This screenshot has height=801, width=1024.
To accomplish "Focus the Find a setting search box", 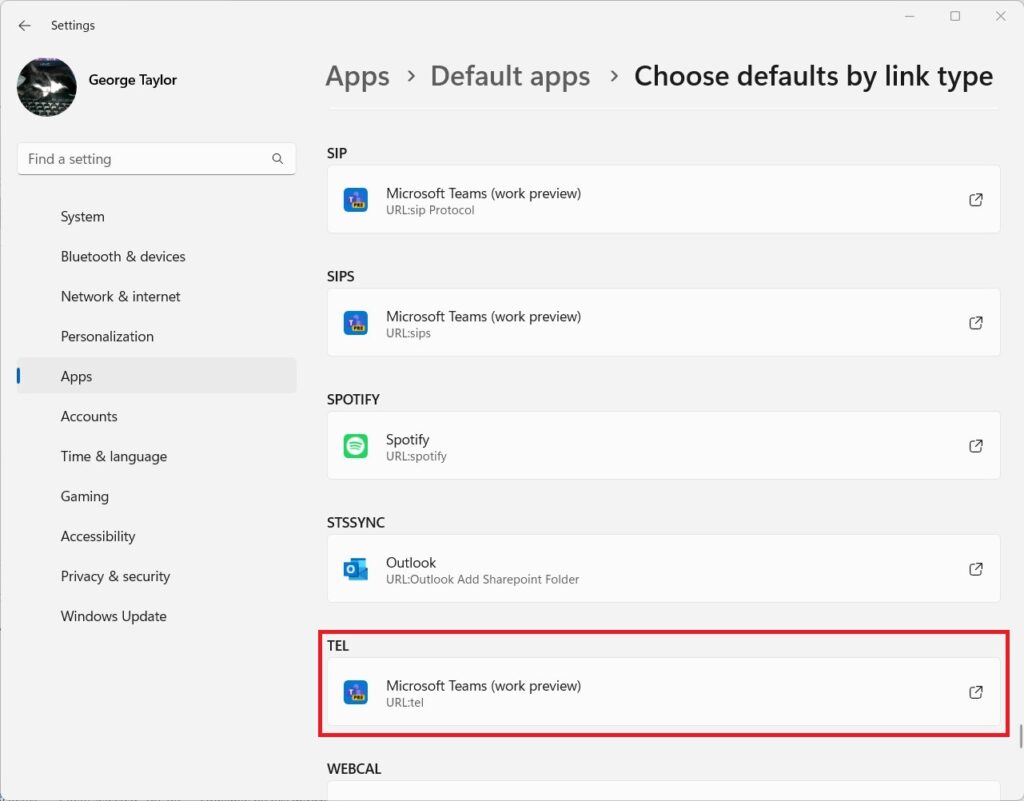I will 156,159.
